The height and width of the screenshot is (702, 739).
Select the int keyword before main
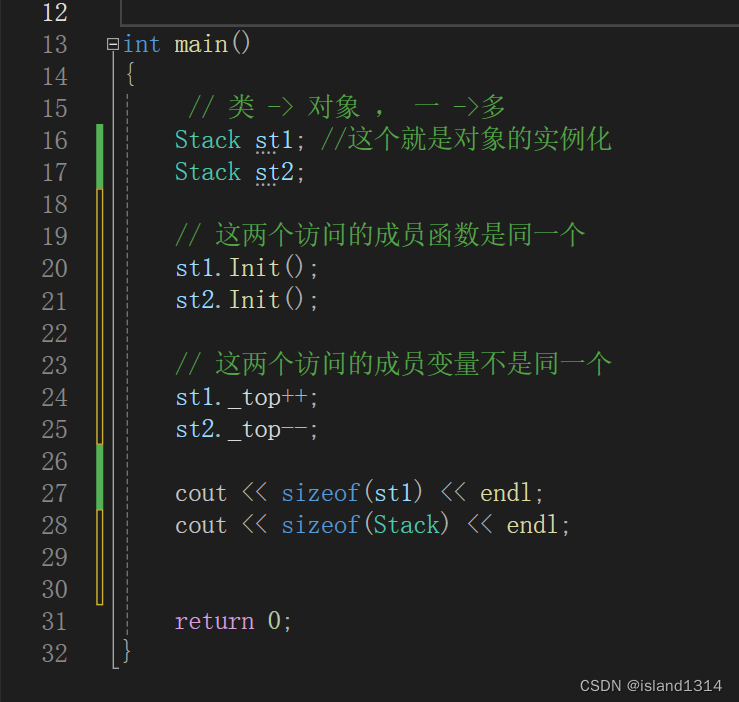tap(141, 45)
